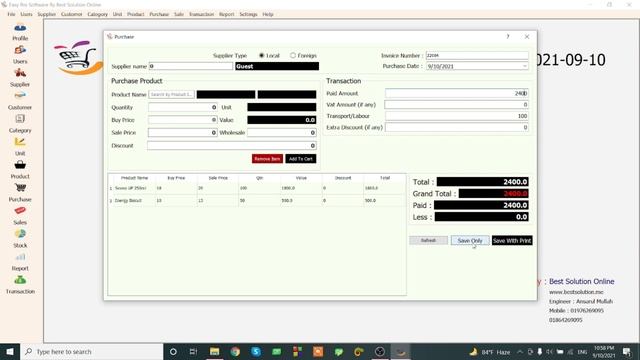The width and height of the screenshot is (640, 360).
Task: Click the Invoice Number field
Action: pyautogui.click(x=477, y=56)
